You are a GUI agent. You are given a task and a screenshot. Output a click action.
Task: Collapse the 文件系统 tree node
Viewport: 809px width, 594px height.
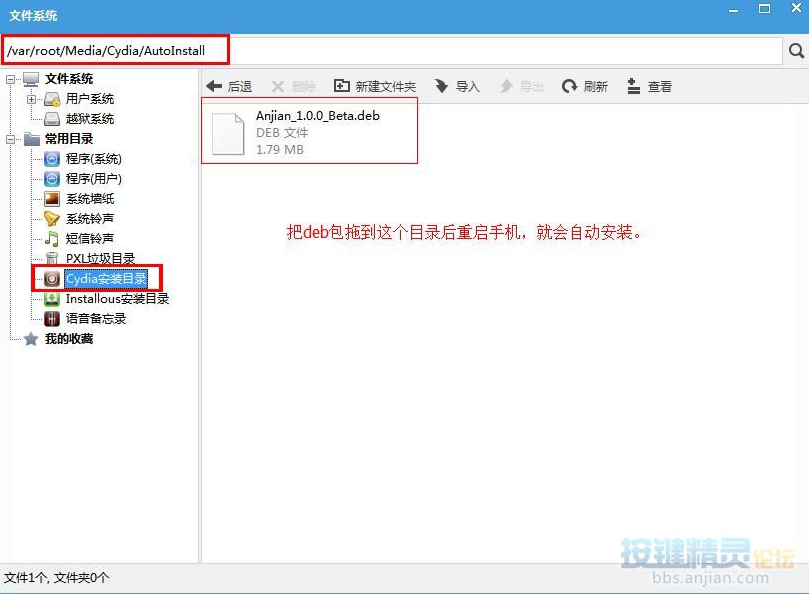[11, 79]
